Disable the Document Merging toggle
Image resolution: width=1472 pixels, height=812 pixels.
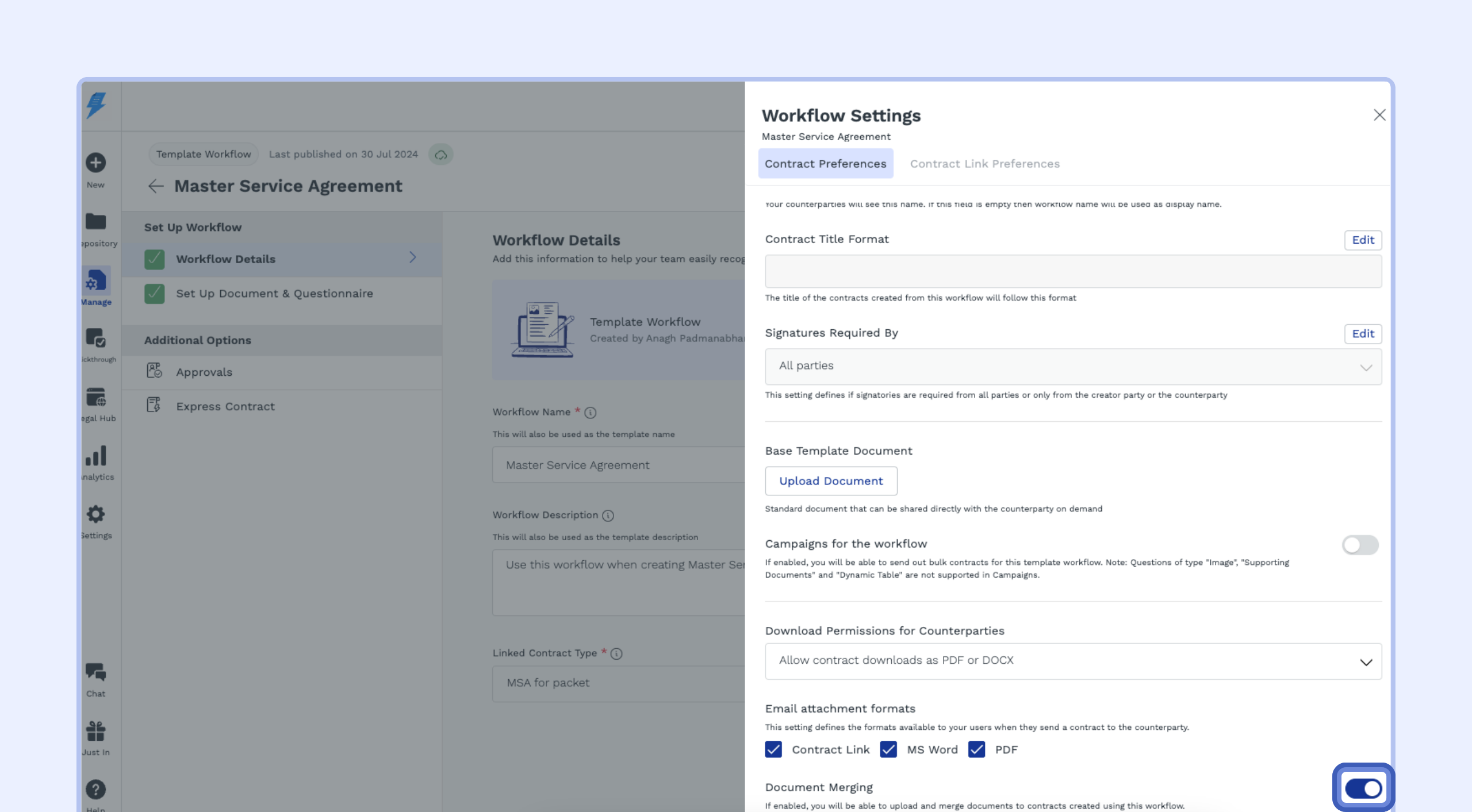(x=1363, y=788)
